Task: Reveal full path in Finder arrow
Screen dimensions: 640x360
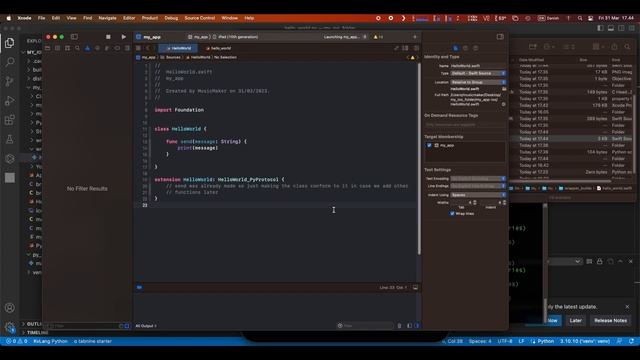Action: (503, 104)
